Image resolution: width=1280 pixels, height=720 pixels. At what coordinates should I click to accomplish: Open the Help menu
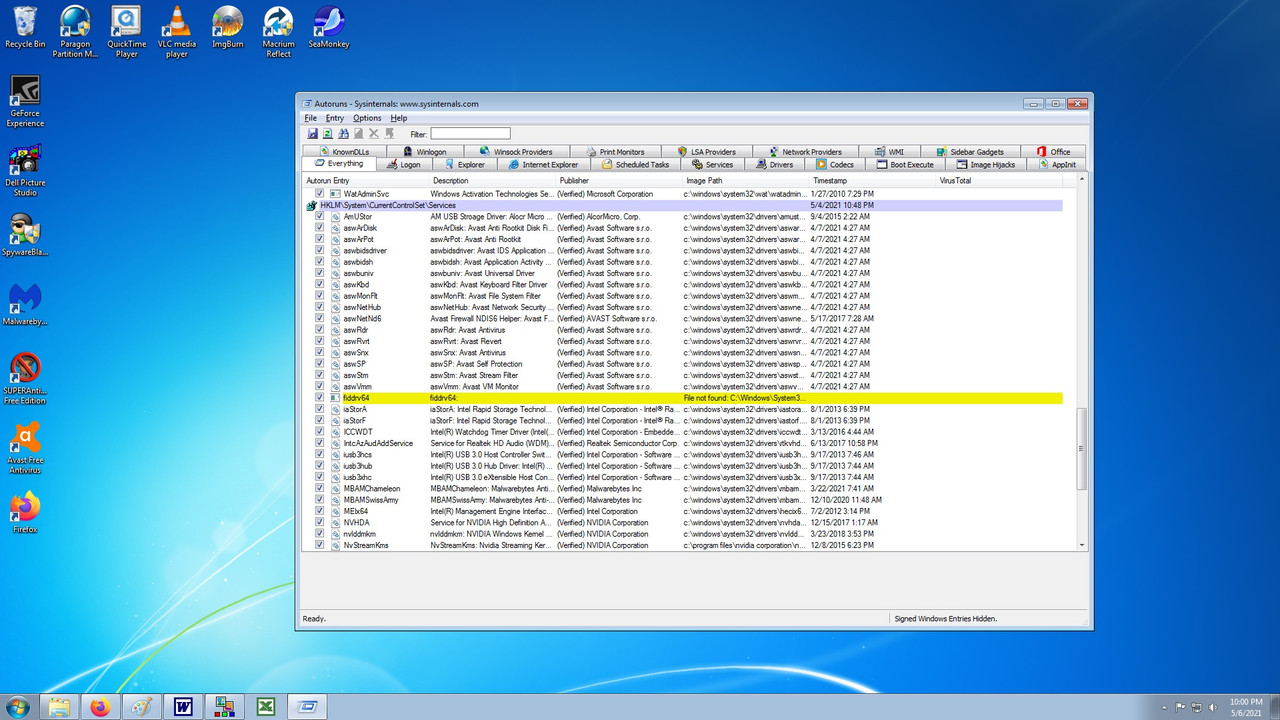[x=399, y=118]
